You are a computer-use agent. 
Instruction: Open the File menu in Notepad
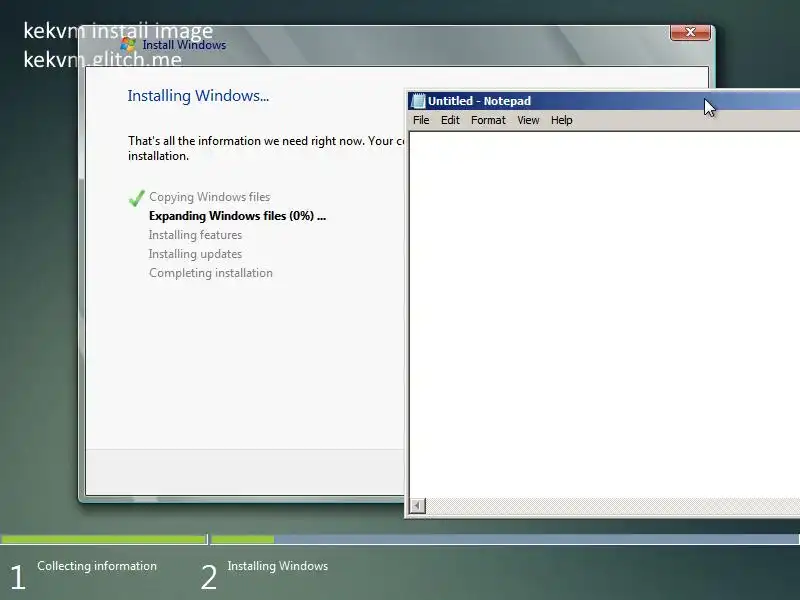(421, 120)
